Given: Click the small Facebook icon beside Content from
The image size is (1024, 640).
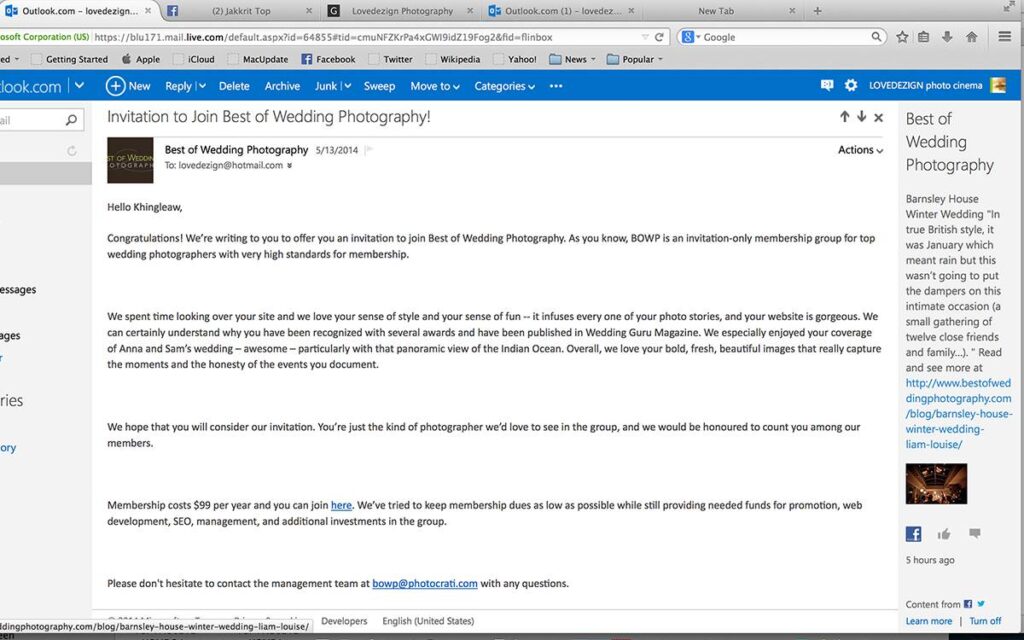Looking at the screenshot, I should click(x=968, y=604).
